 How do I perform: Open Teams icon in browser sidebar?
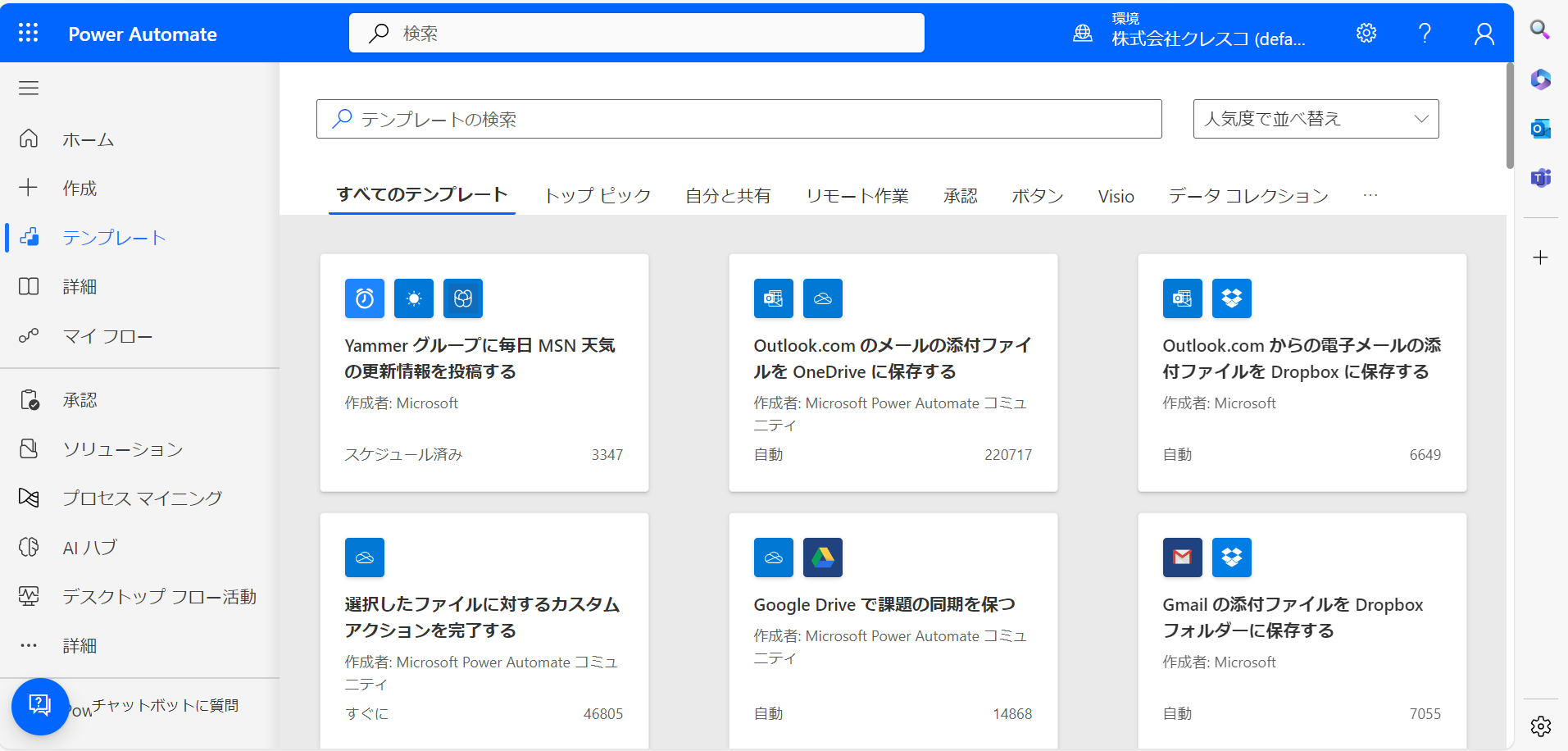pyautogui.click(x=1540, y=177)
